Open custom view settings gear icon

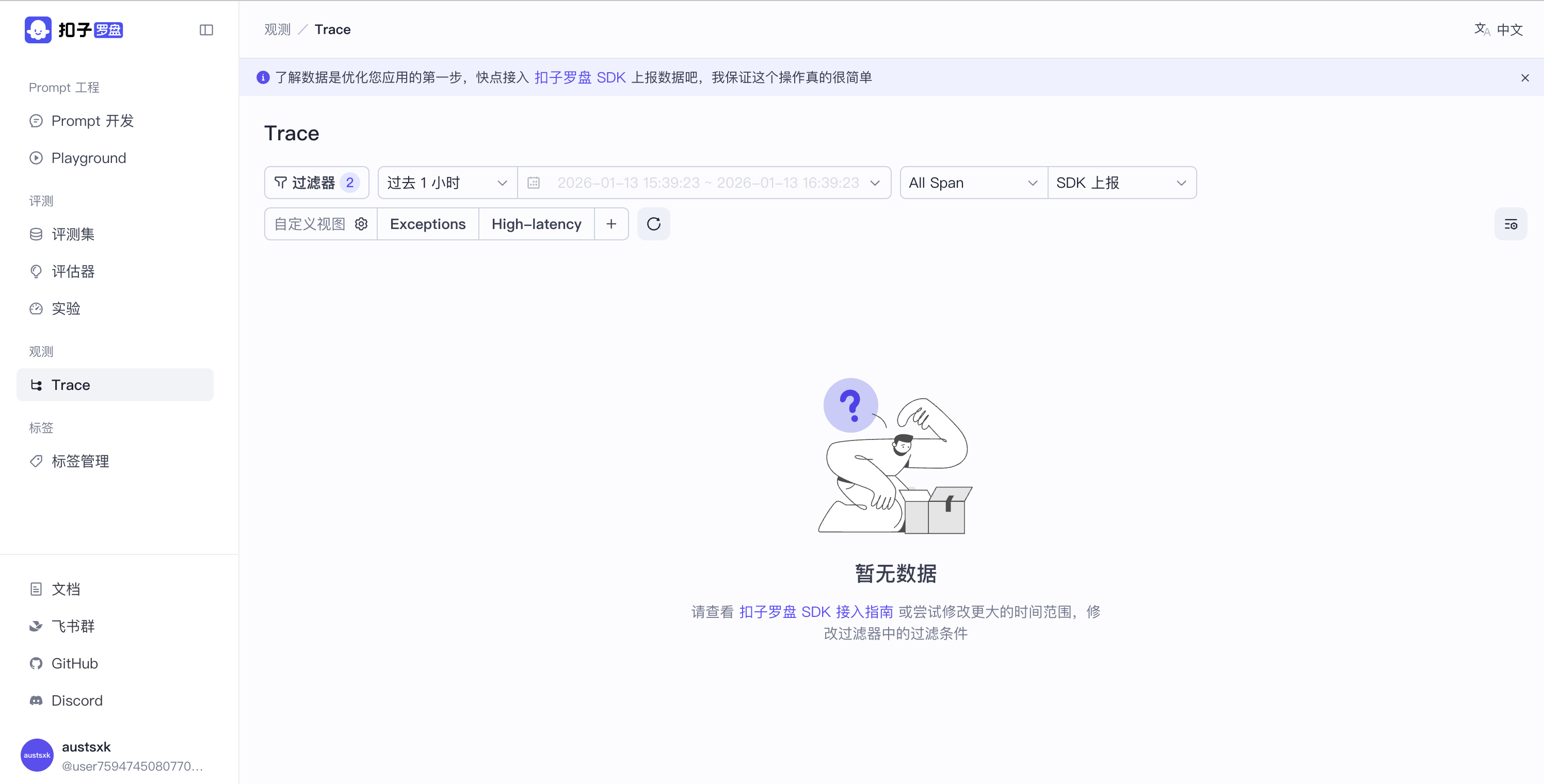(x=361, y=224)
